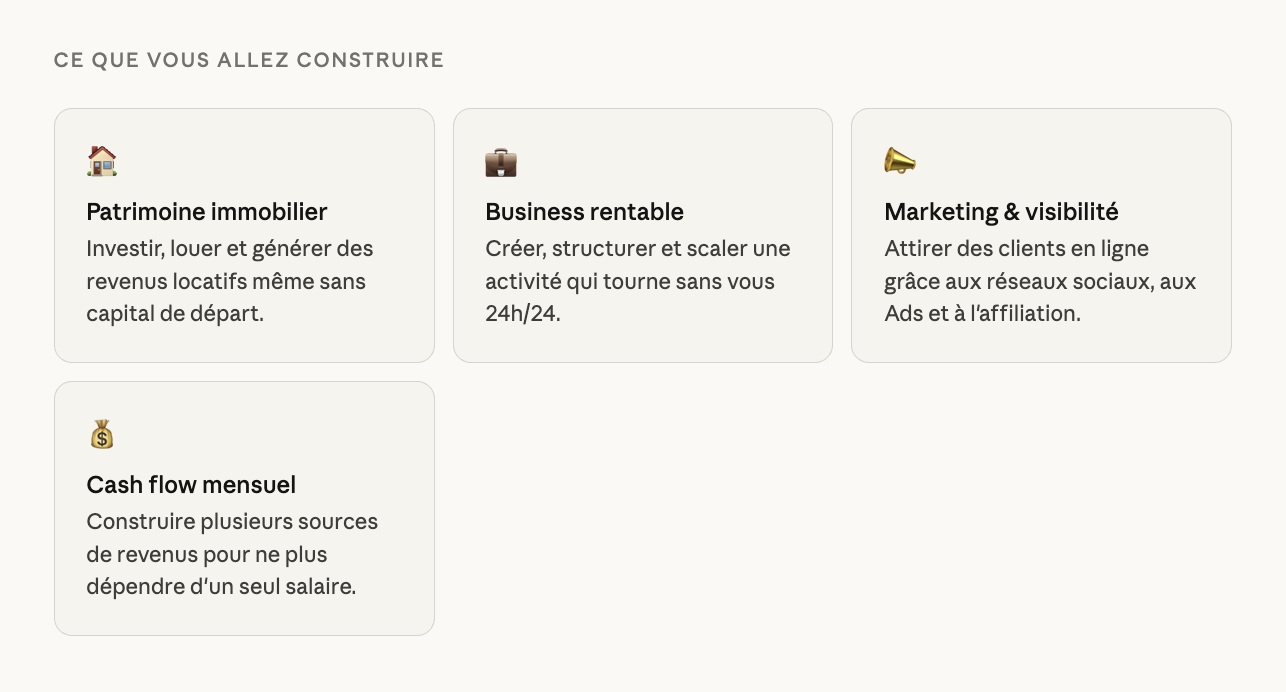Select the Patrimoine immobilier heading
Viewport: 1286px width, 692px height.
click(207, 212)
